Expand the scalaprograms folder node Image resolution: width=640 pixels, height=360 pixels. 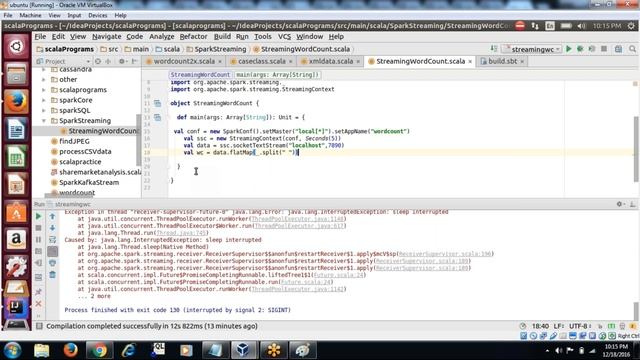44,90
